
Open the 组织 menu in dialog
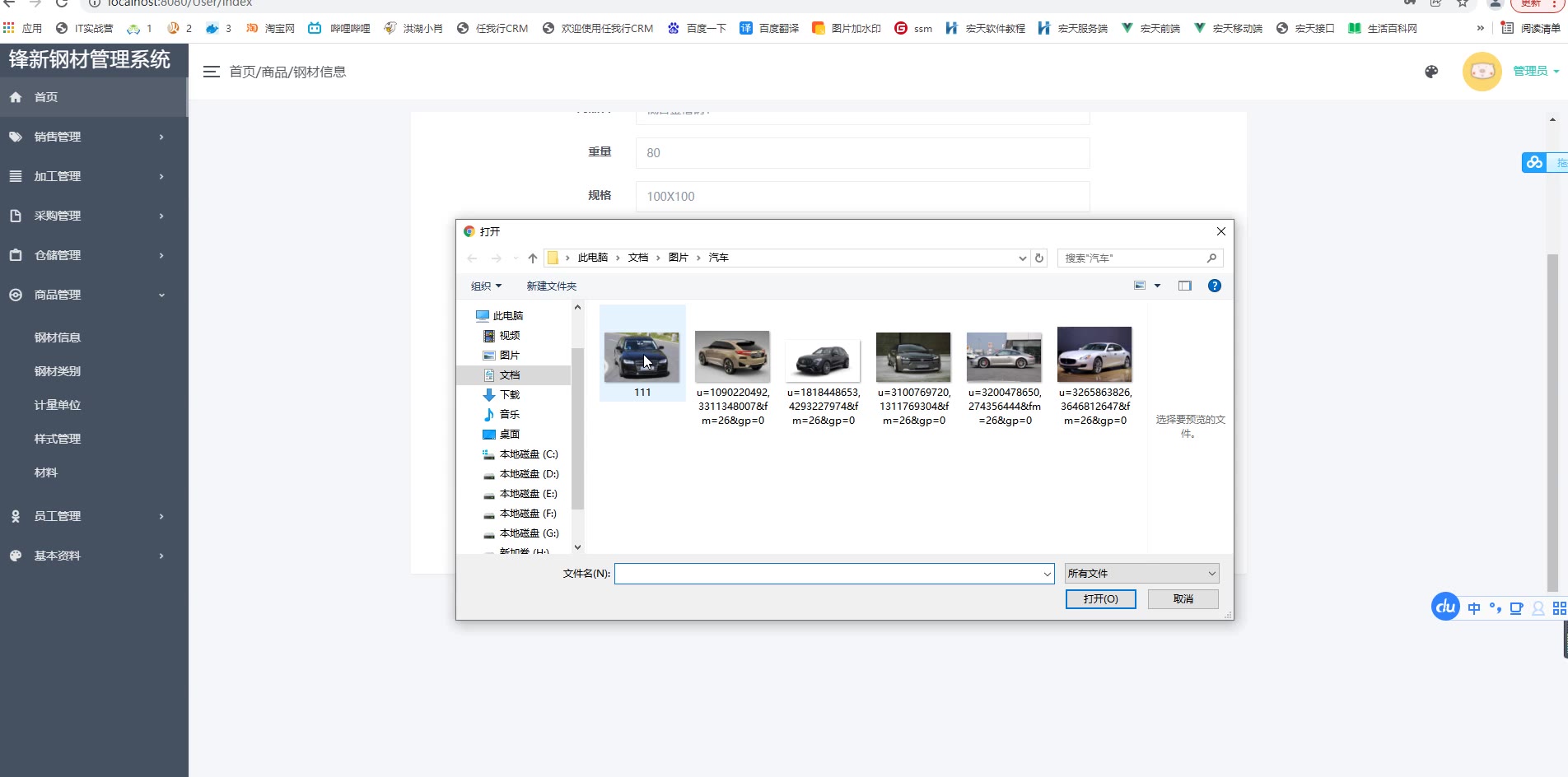tap(486, 286)
